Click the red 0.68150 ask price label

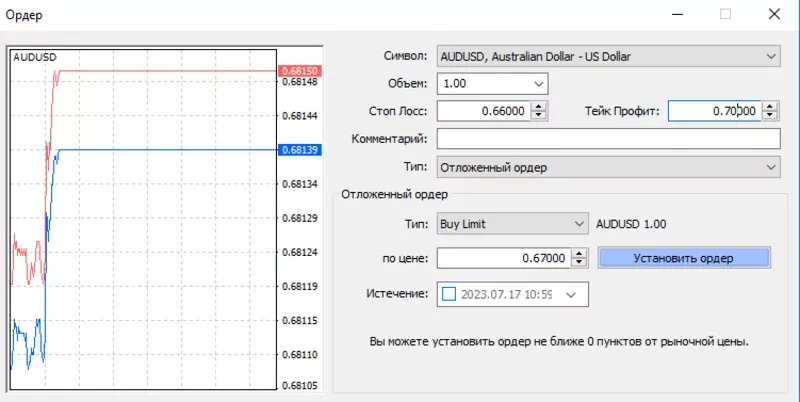[x=300, y=71]
